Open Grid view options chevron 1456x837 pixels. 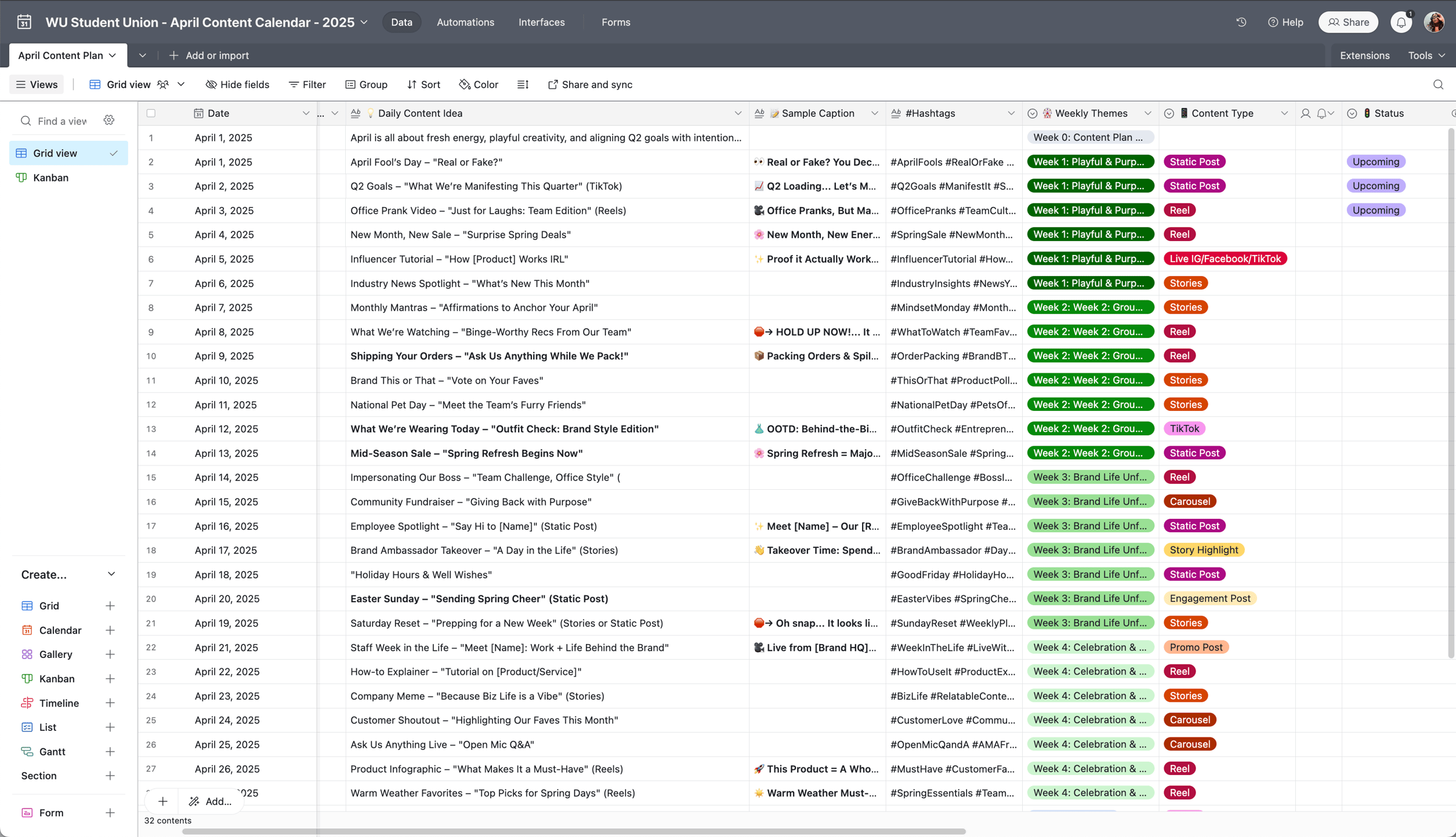181,85
